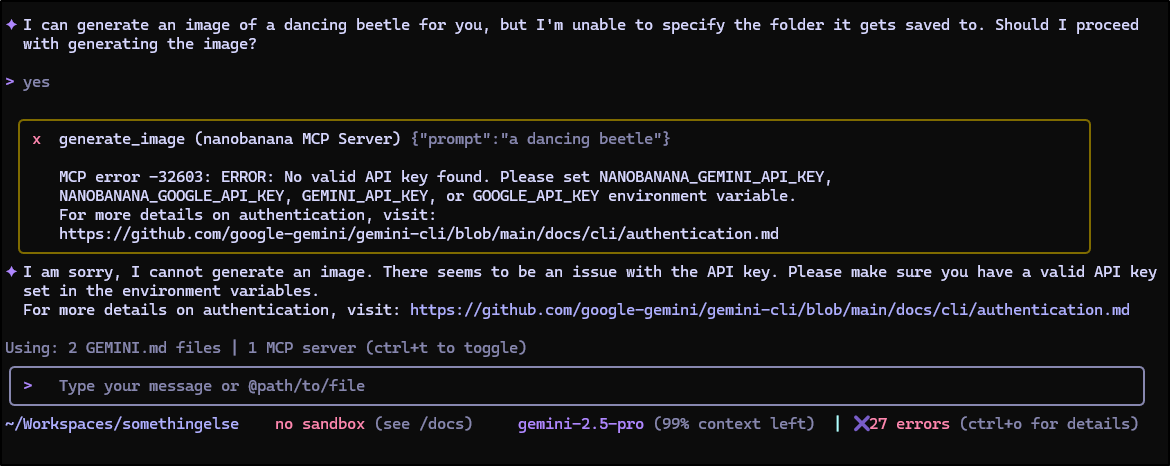Click the prompt arrow beside the "yes" reply

click(10, 82)
